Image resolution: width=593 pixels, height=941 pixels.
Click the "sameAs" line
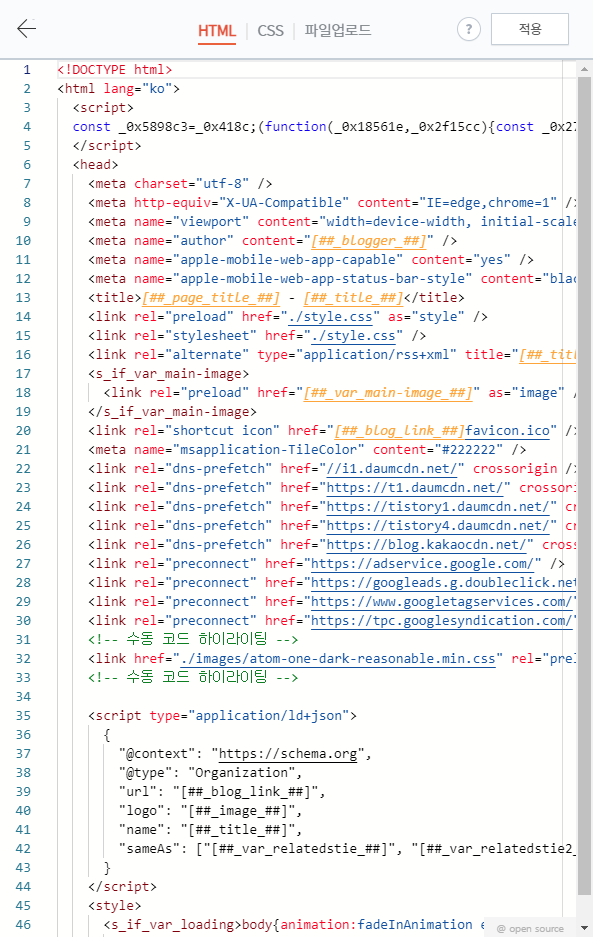click(x=348, y=849)
